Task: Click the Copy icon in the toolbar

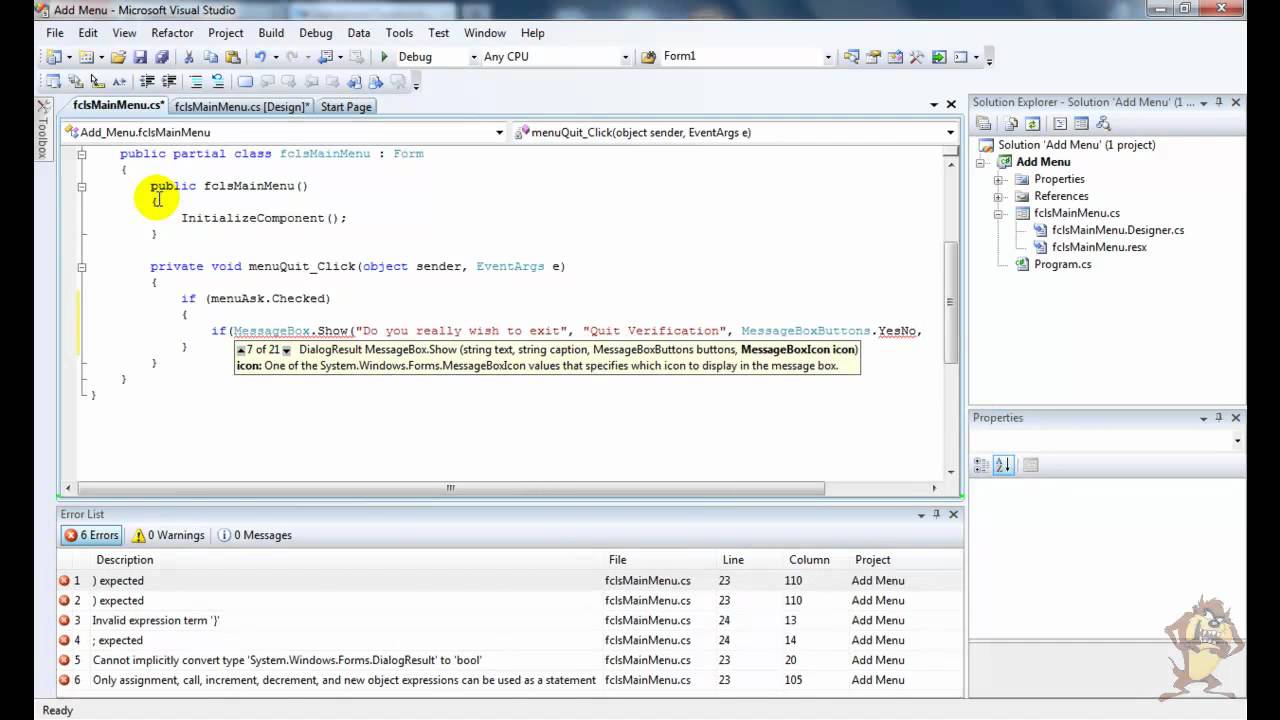Action: (212, 57)
